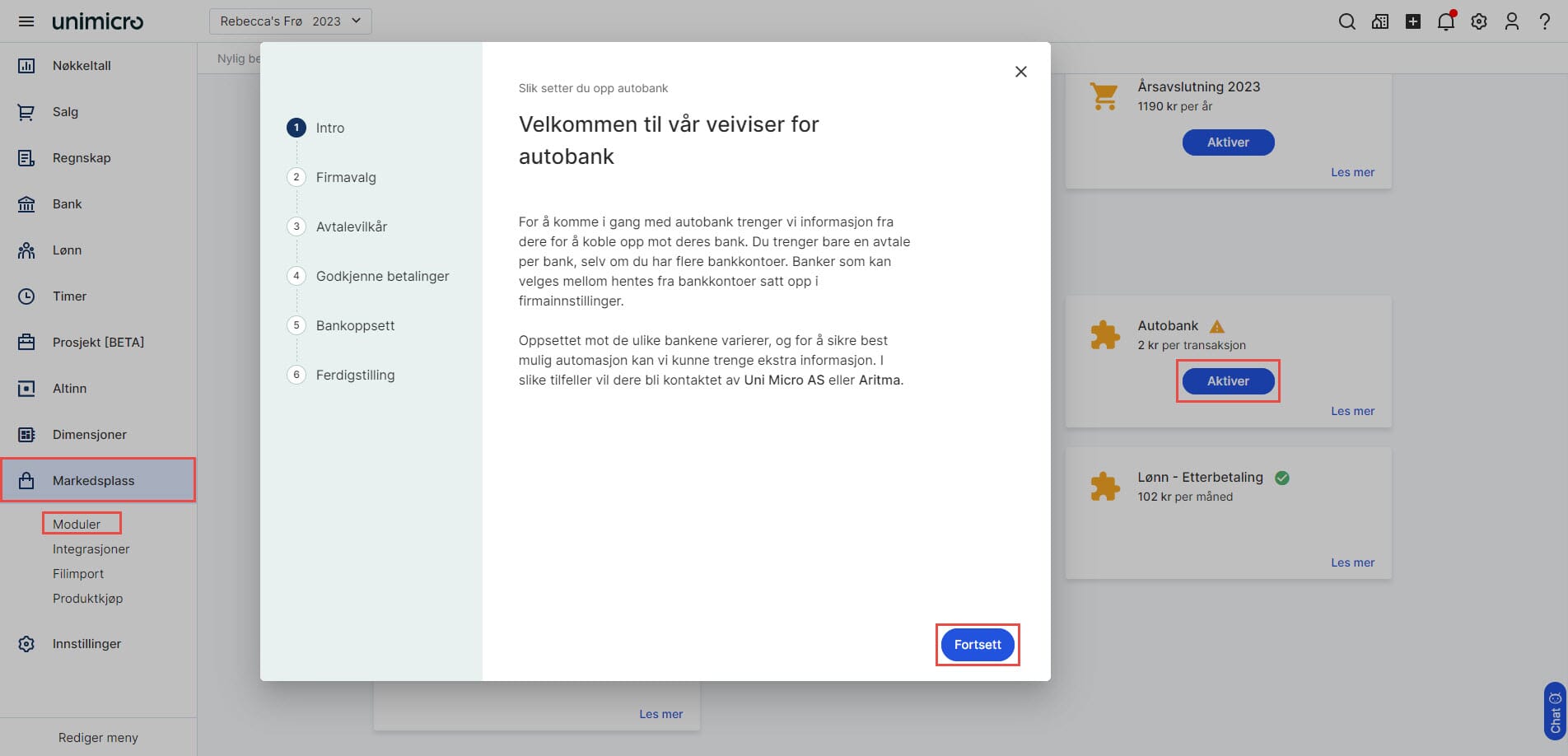Click the search magnifier icon
The height and width of the screenshot is (756, 1568).
tap(1346, 22)
